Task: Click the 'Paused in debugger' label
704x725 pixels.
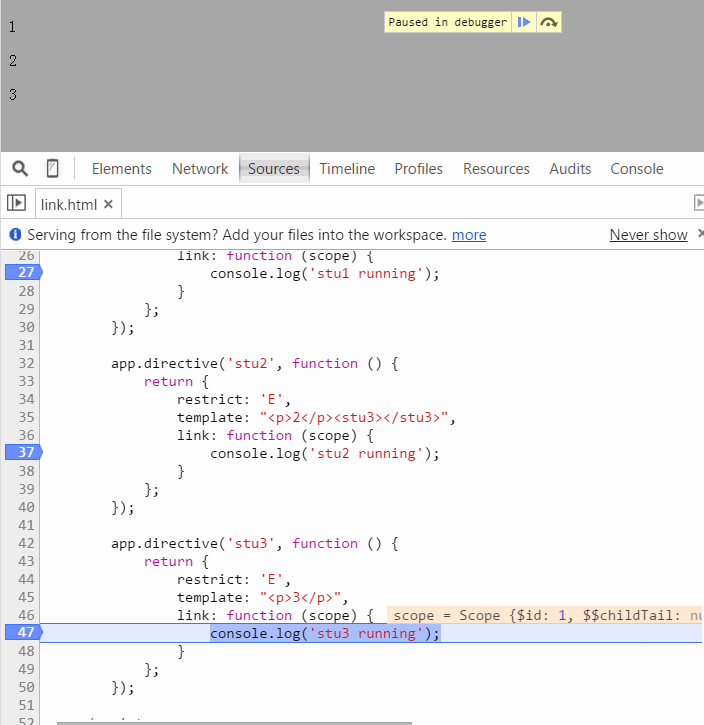Action: click(447, 22)
